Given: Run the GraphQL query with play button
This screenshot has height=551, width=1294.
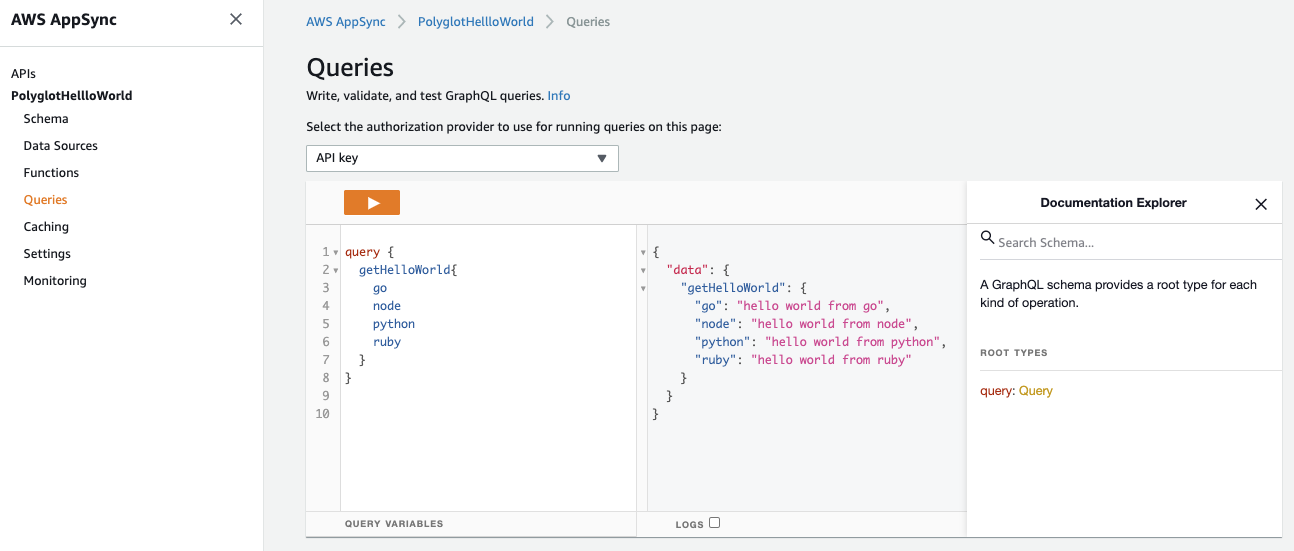Looking at the screenshot, I should click(x=372, y=202).
